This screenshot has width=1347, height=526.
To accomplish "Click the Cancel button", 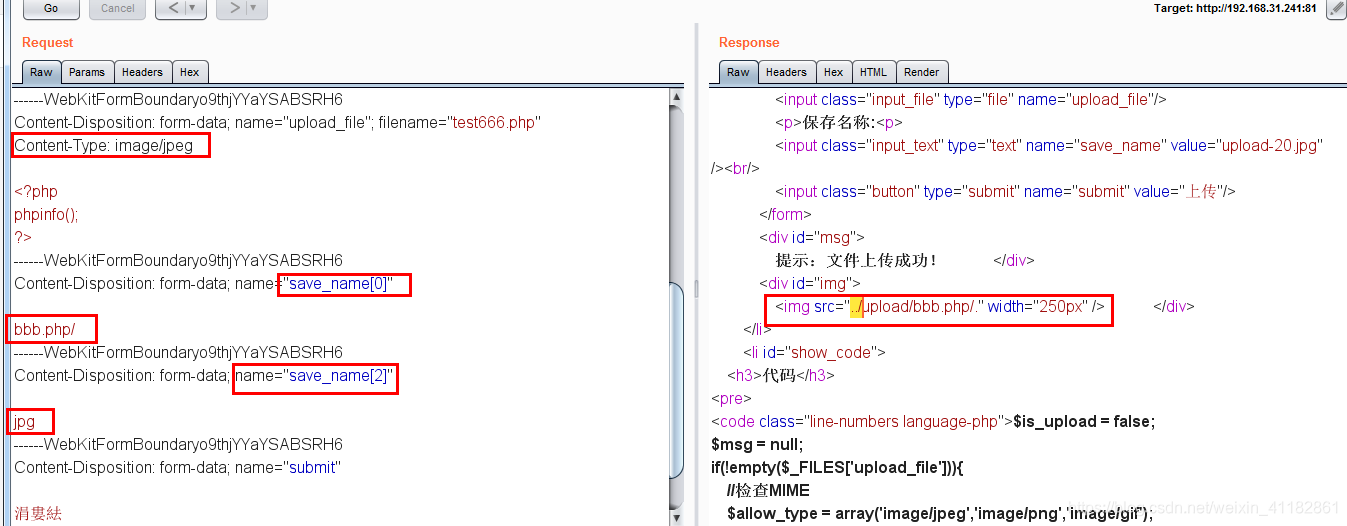I will click(x=117, y=9).
